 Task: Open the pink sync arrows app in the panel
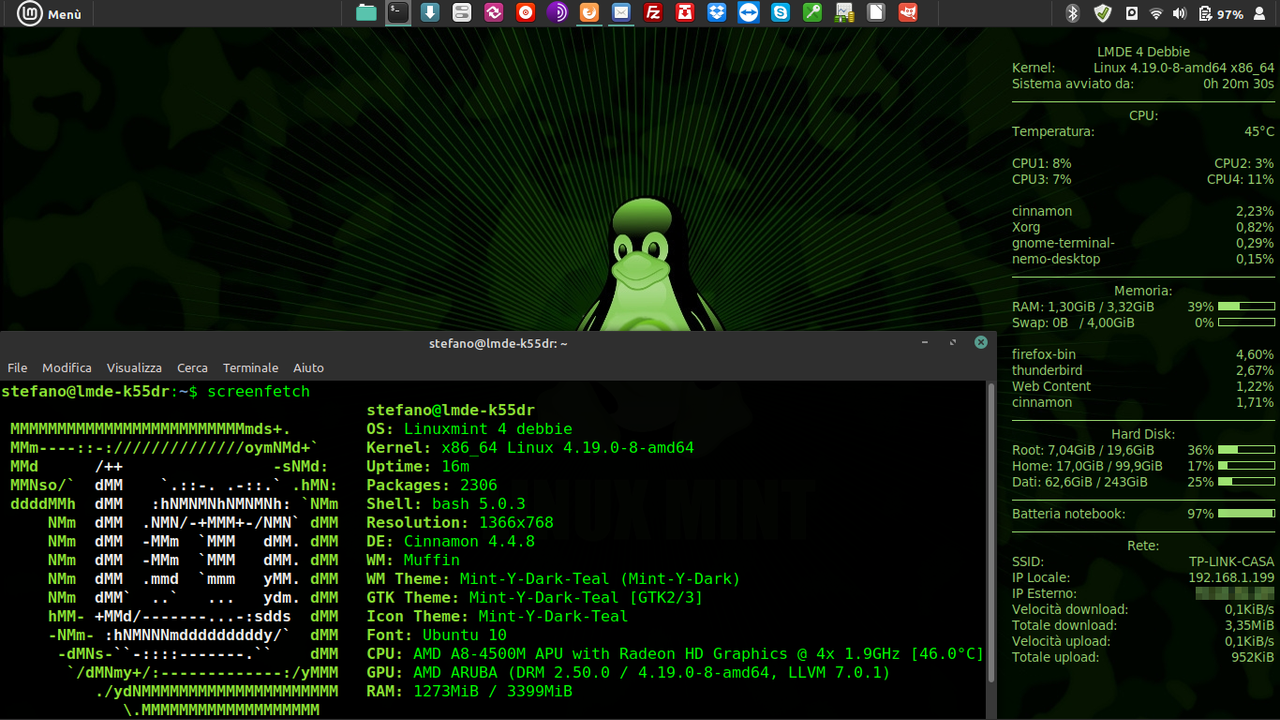tap(493, 13)
